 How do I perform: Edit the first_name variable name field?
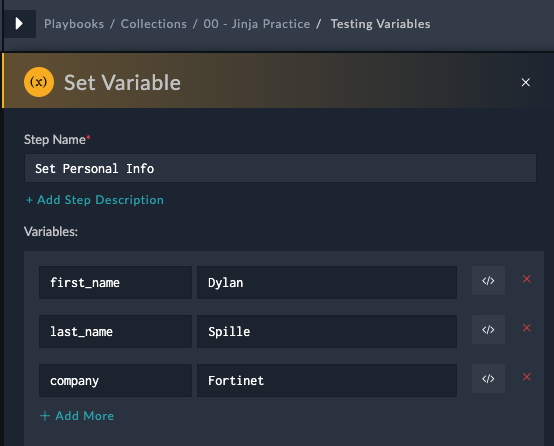click(116, 283)
